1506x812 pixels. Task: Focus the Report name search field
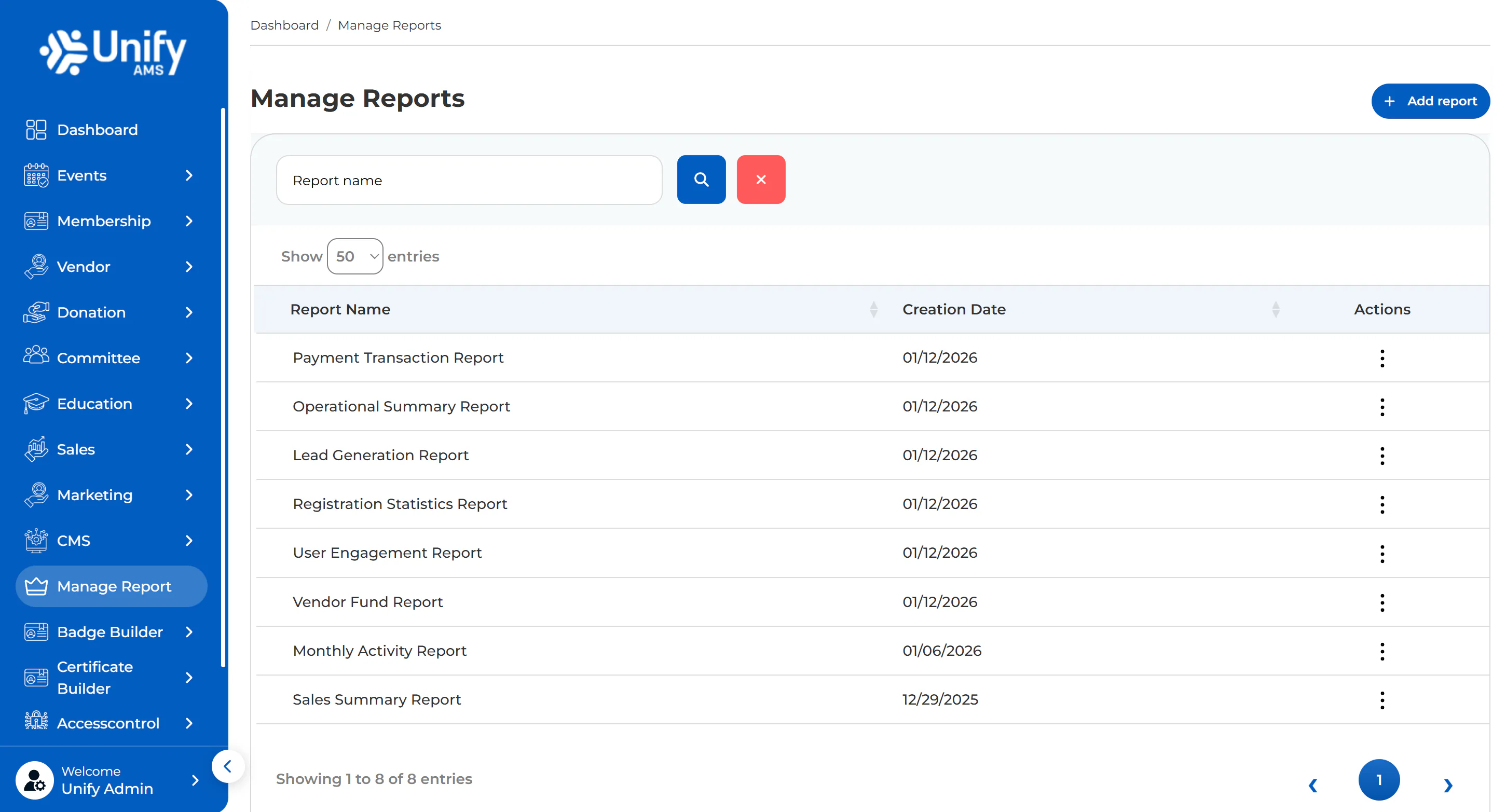tap(469, 180)
